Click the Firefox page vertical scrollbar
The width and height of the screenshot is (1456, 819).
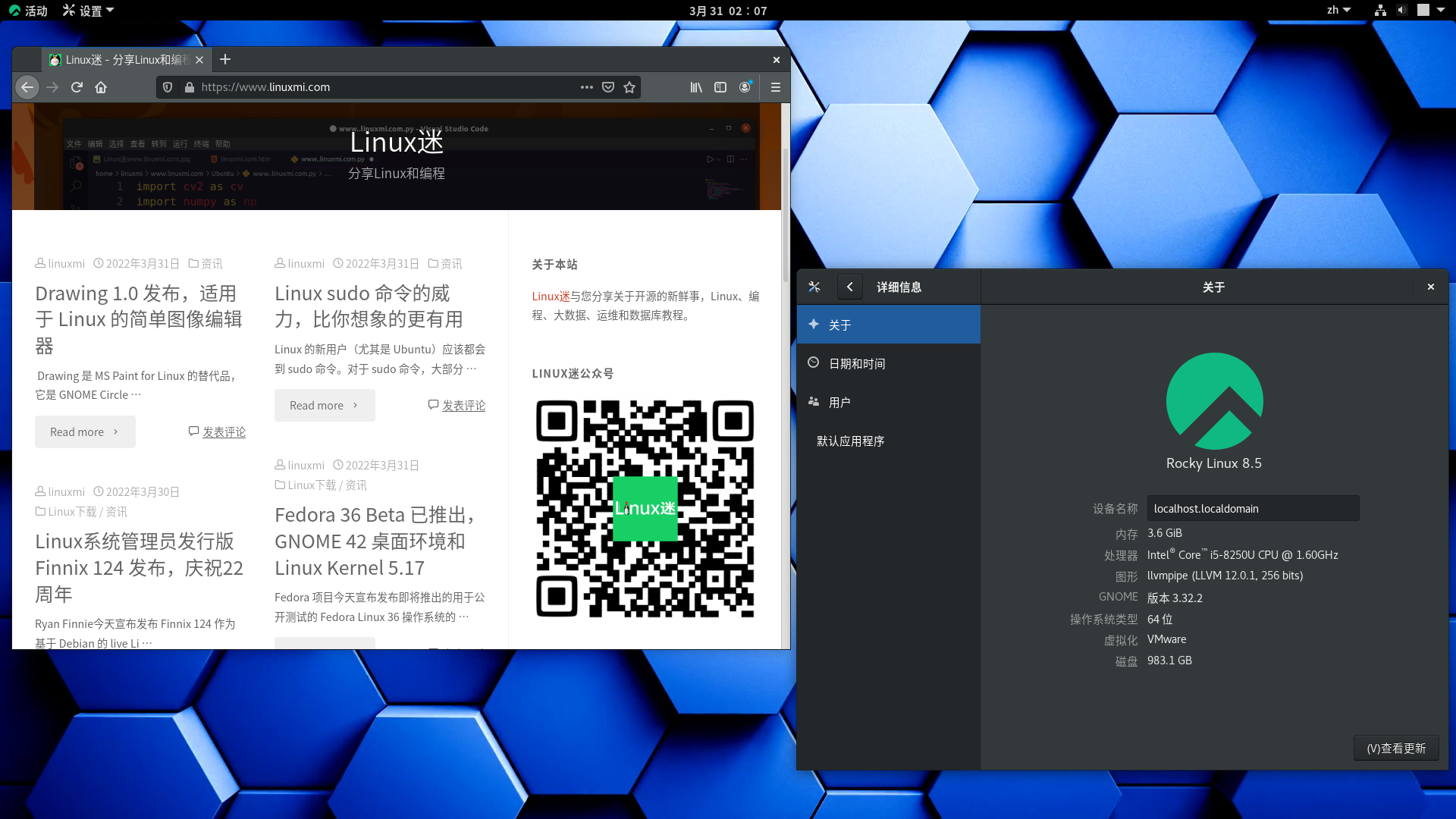tap(786, 215)
